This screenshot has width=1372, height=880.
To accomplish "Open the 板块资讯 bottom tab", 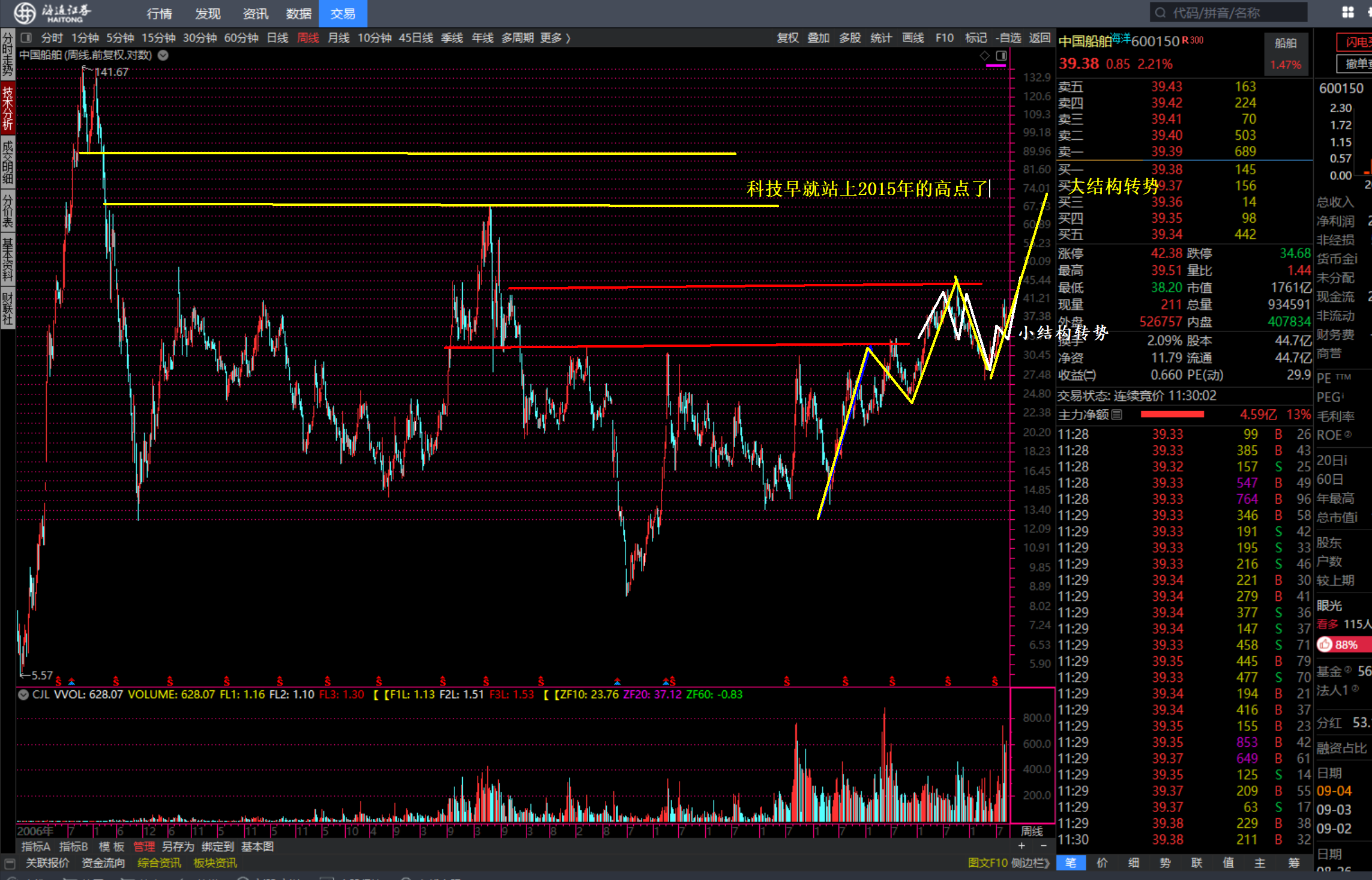I will click(215, 863).
